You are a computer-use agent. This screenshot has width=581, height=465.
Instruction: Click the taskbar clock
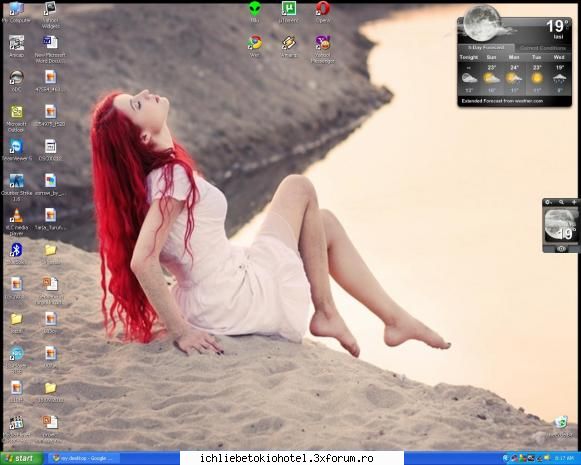pos(564,459)
